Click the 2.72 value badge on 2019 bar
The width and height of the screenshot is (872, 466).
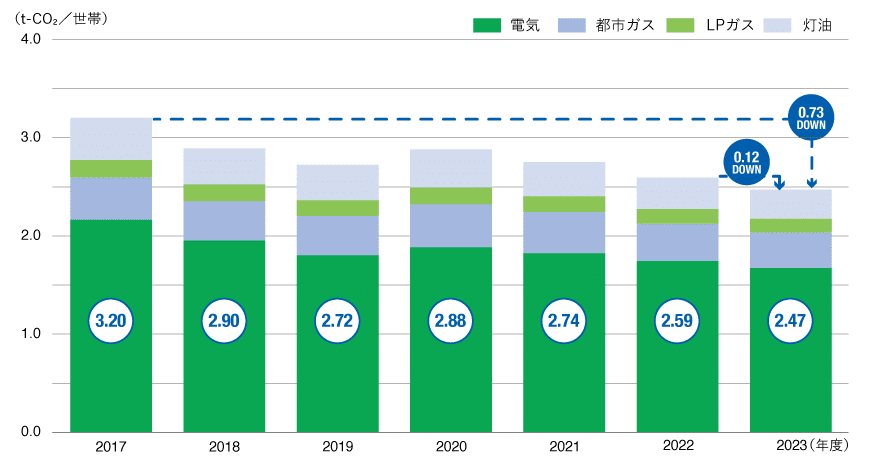(x=337, y=322)
